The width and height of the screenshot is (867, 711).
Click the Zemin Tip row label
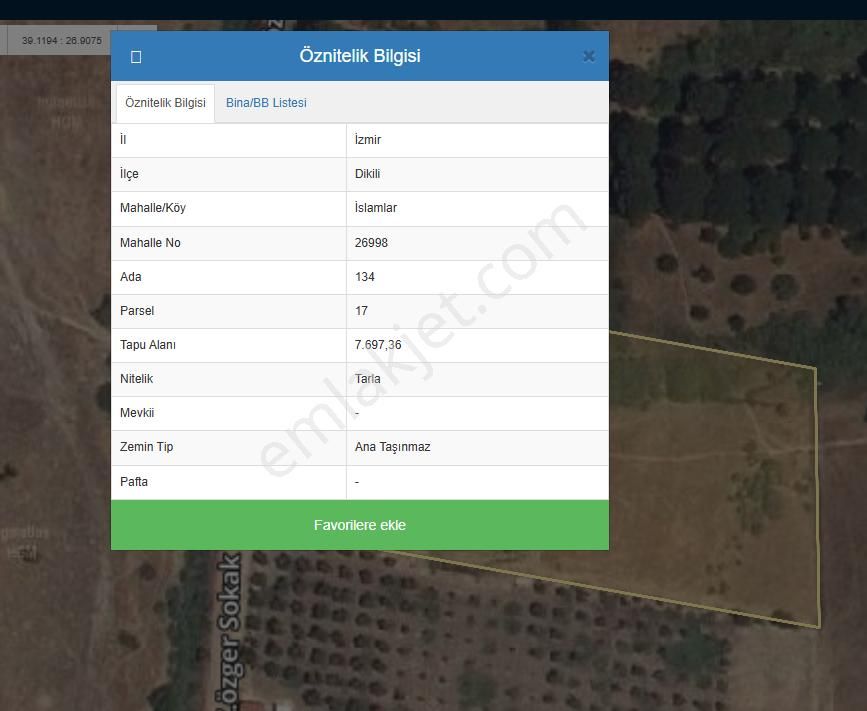146,447
